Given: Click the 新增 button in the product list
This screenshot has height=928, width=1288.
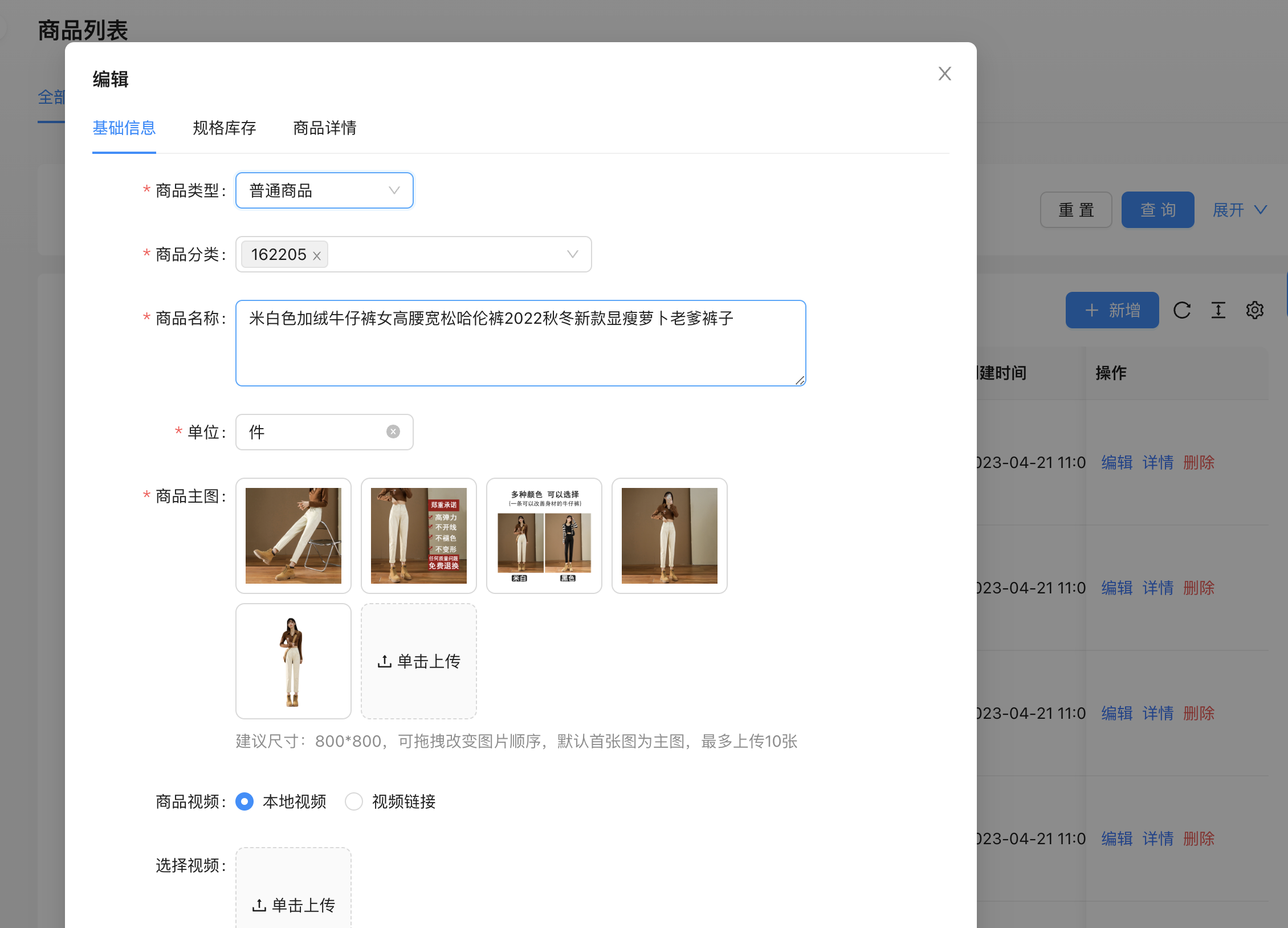Looking at the screenshot, I should [1112, 310].
